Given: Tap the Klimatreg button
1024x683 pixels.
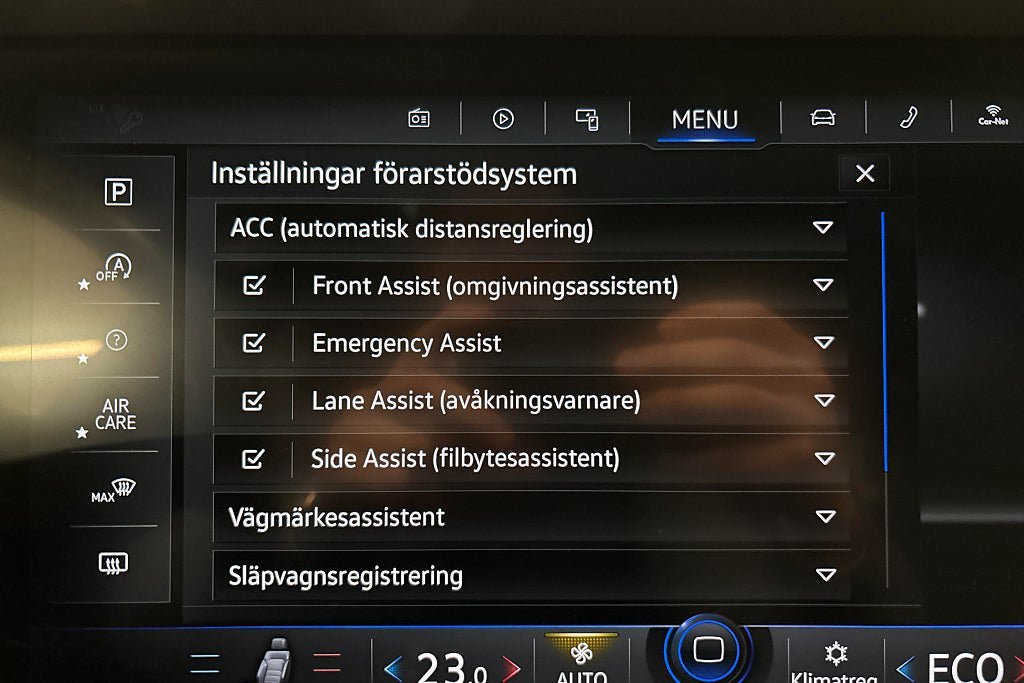Looking at the screenshot, I should pyautogui.click(x=834, y=661).
